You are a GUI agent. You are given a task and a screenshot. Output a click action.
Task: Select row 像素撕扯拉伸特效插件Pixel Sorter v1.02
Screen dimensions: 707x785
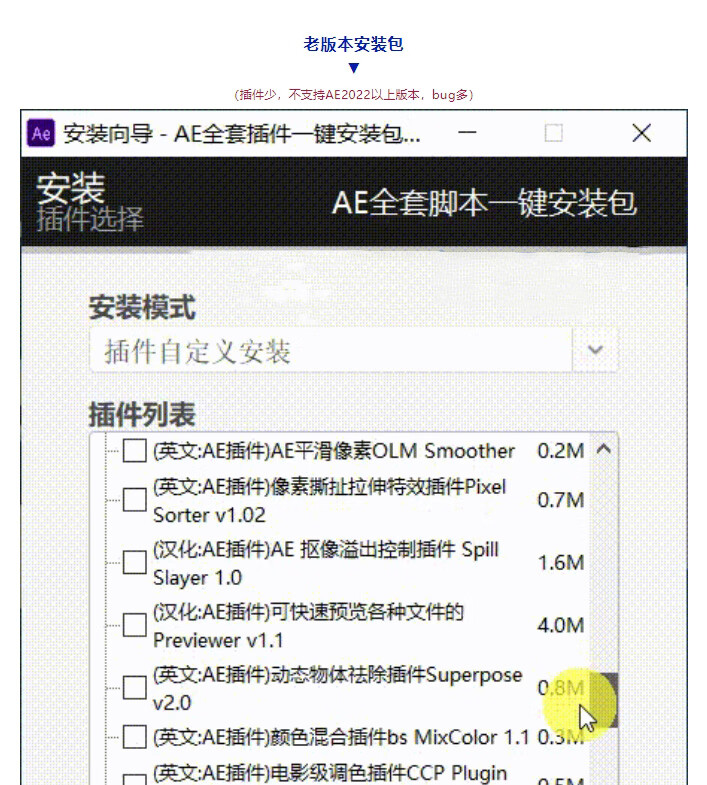click(x=329, y=501)
